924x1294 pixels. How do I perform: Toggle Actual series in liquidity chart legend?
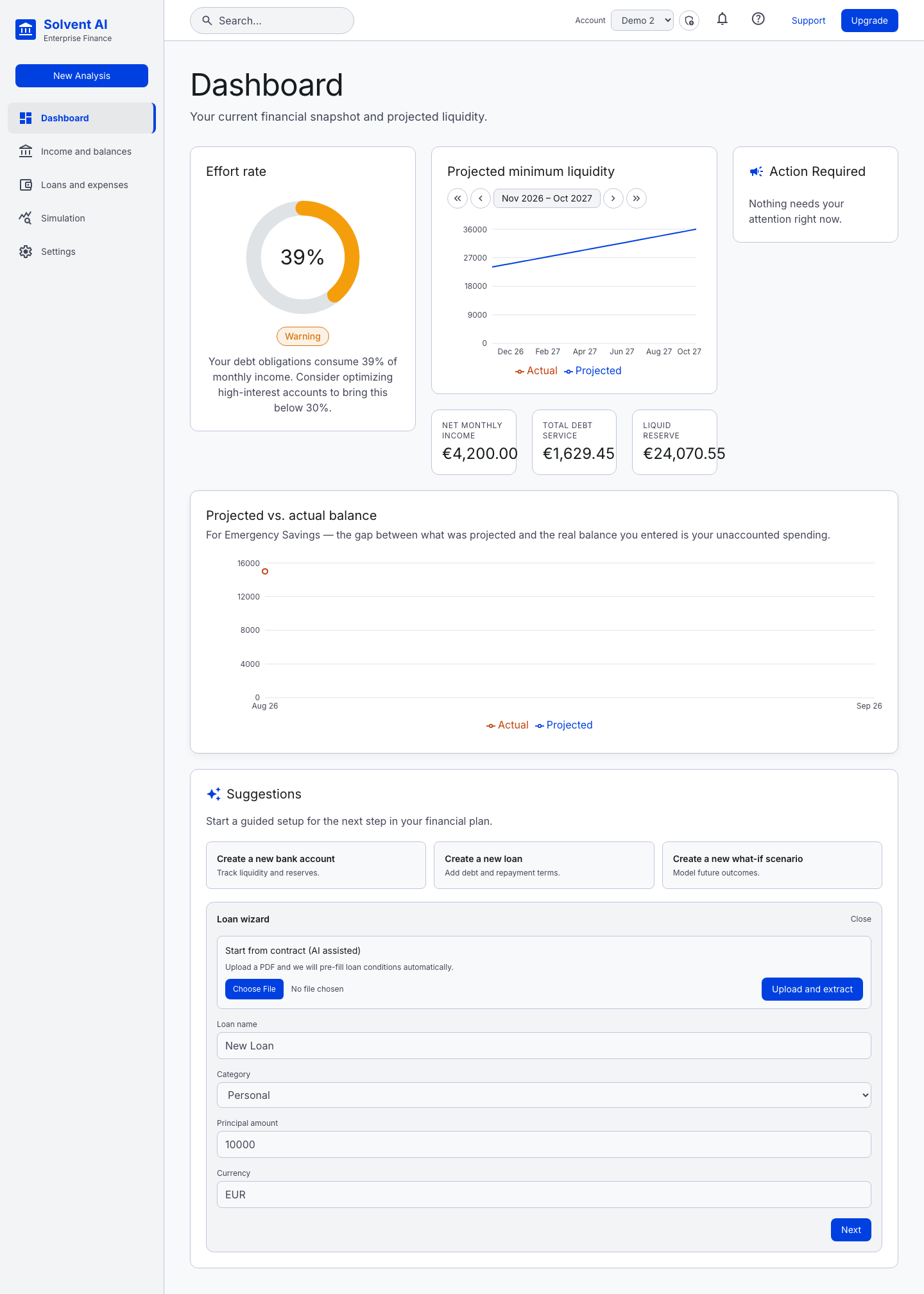536,371
